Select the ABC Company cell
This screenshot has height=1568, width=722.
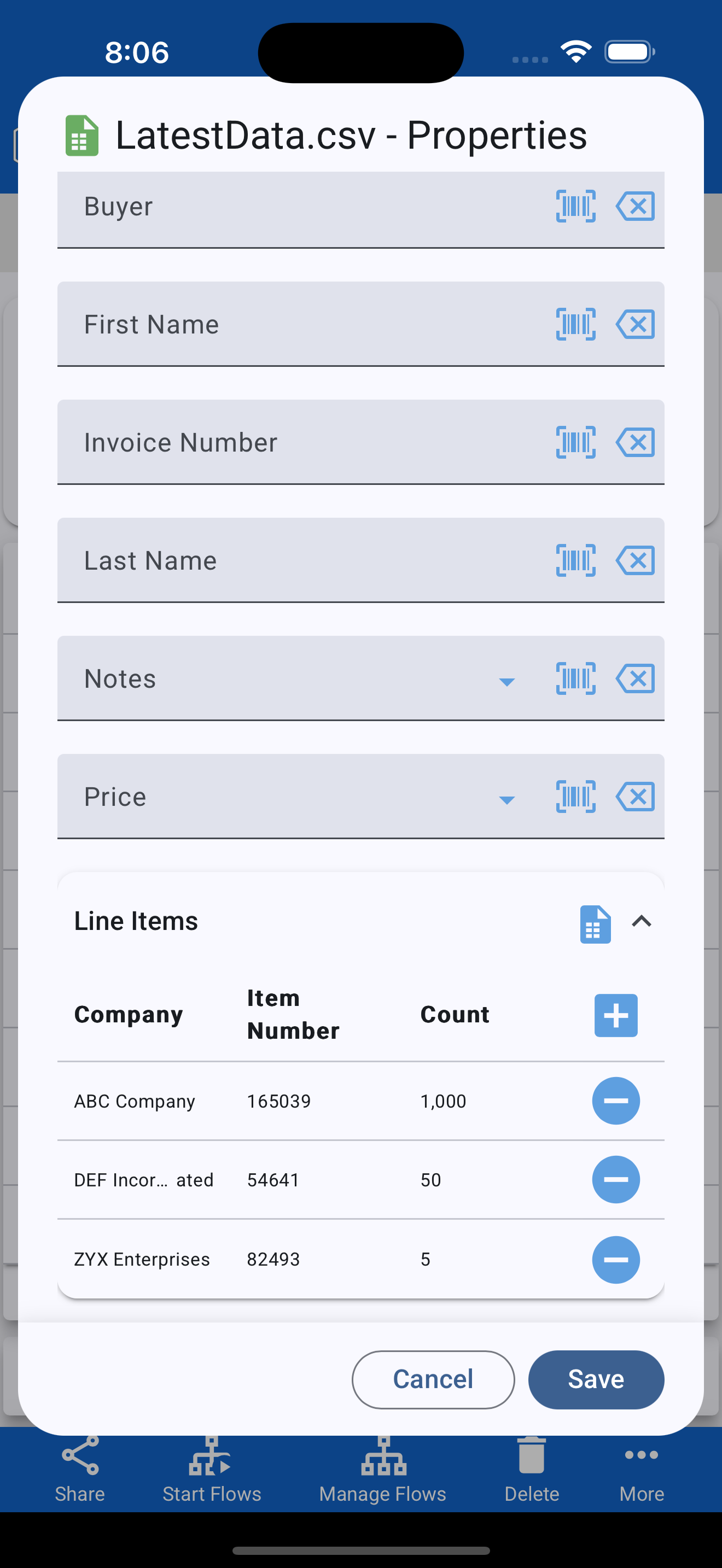point(135,1101)
